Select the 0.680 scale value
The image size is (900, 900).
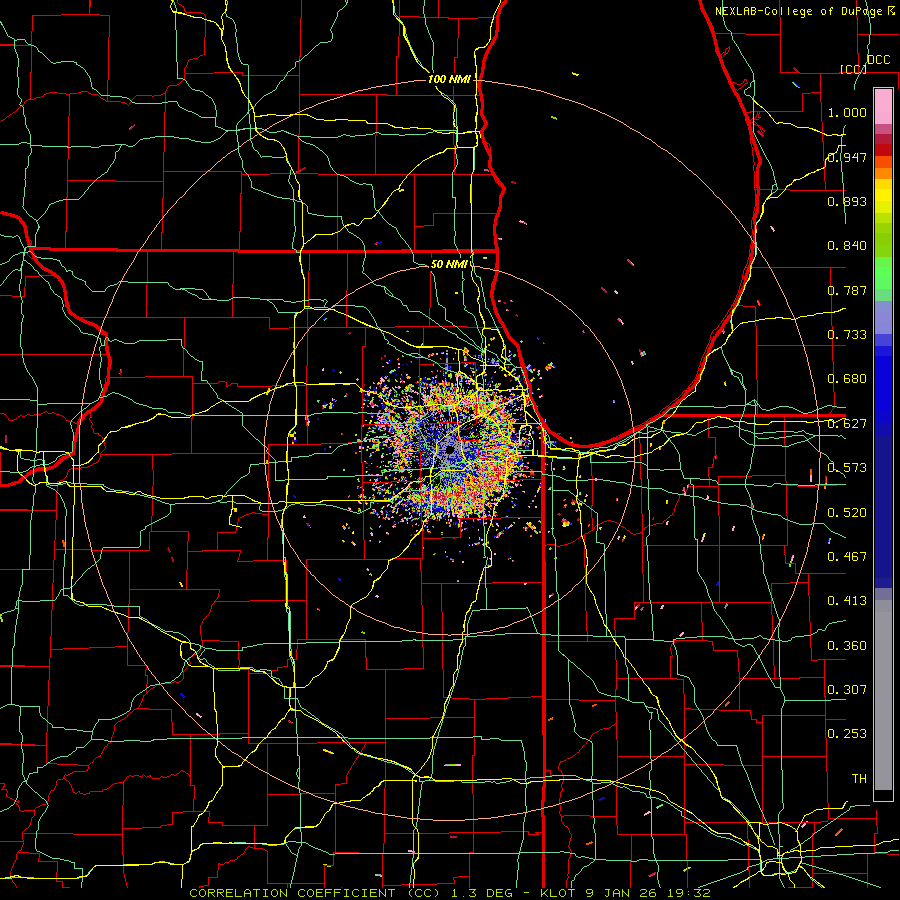(x=847, y=379)
